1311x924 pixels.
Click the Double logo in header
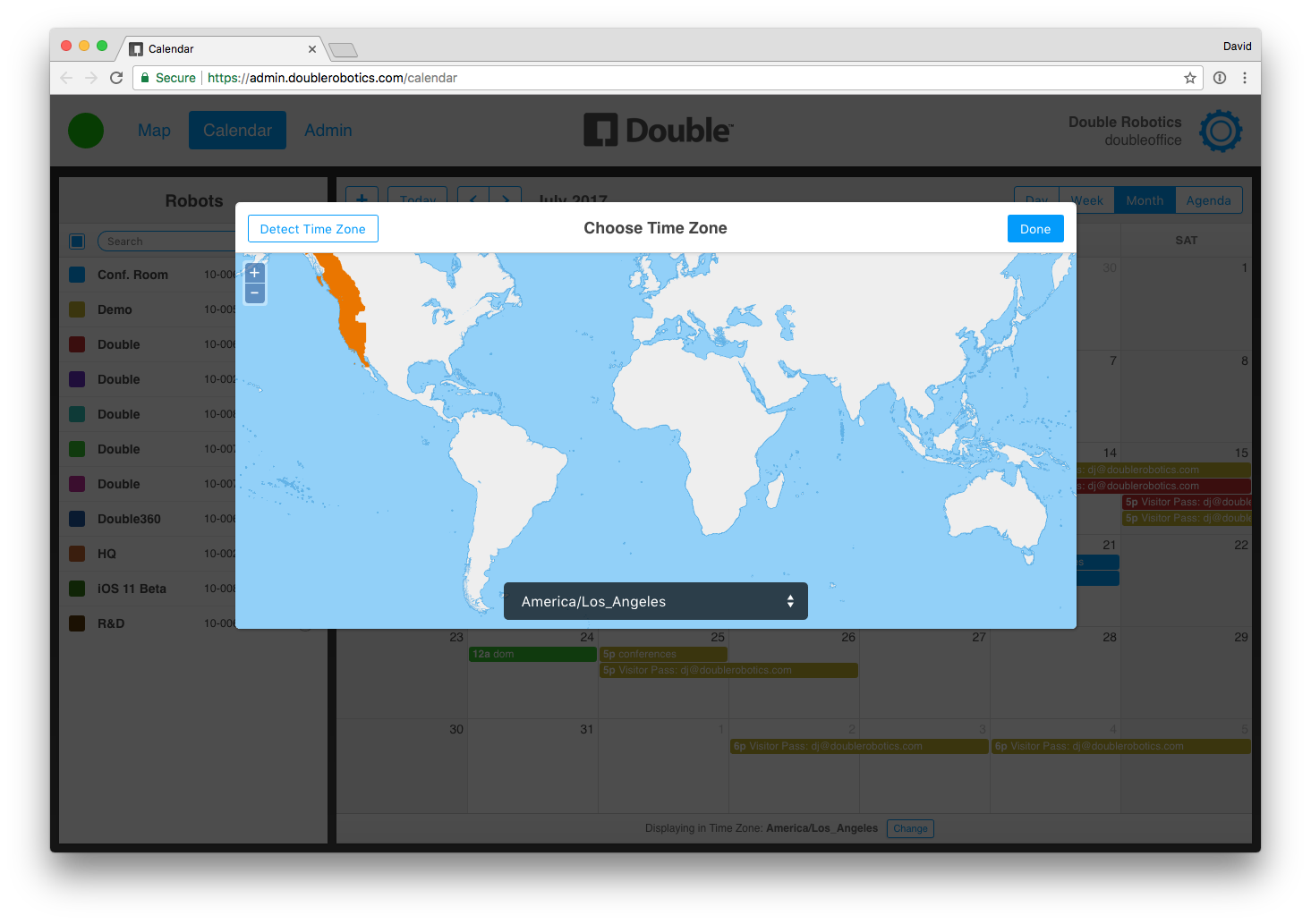point(659,131)
